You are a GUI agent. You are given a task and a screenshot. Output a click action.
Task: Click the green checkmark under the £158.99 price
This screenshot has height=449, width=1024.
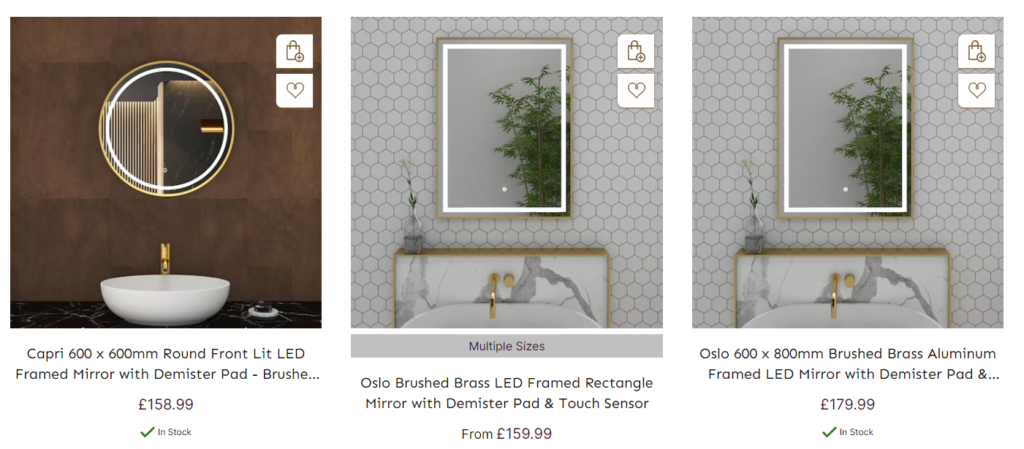(147, 432)
